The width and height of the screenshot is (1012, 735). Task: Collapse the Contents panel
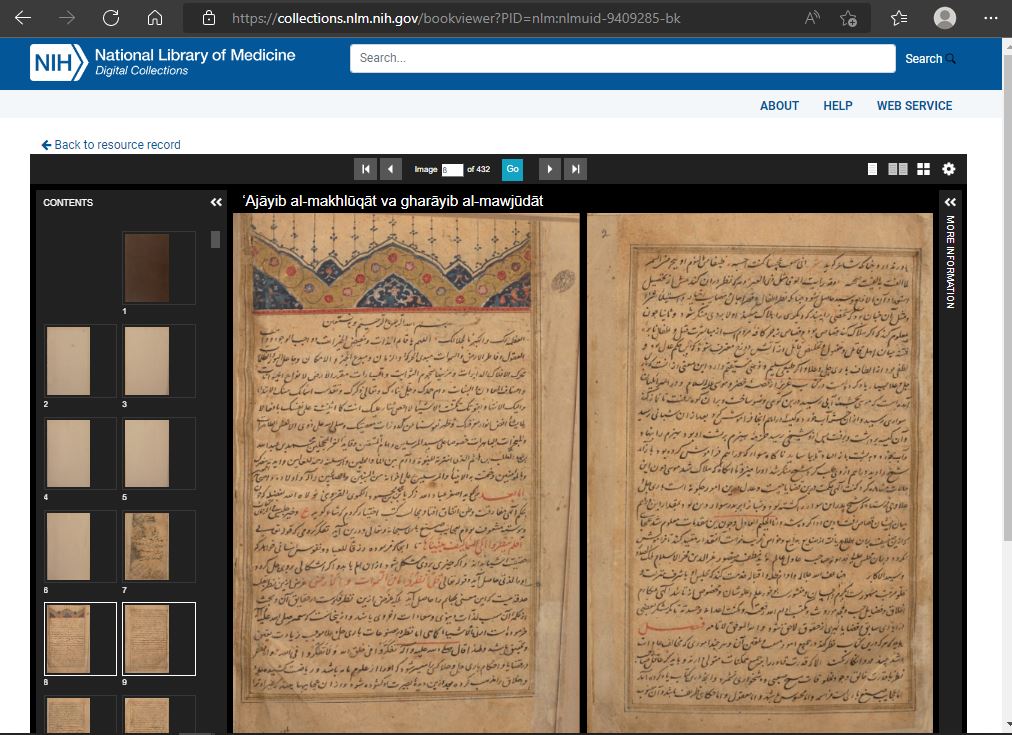(x=216, y=202)
